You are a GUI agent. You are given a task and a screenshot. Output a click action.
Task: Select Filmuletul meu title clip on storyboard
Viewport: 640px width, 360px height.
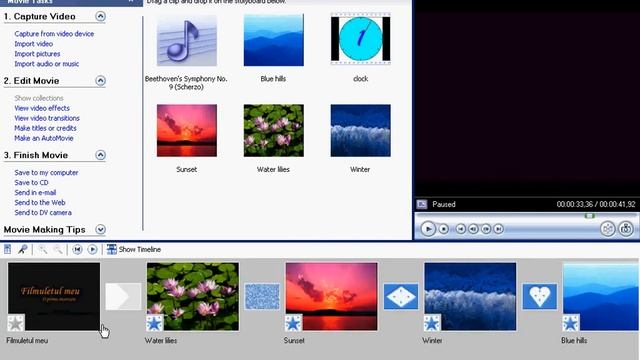click(54, 296)
